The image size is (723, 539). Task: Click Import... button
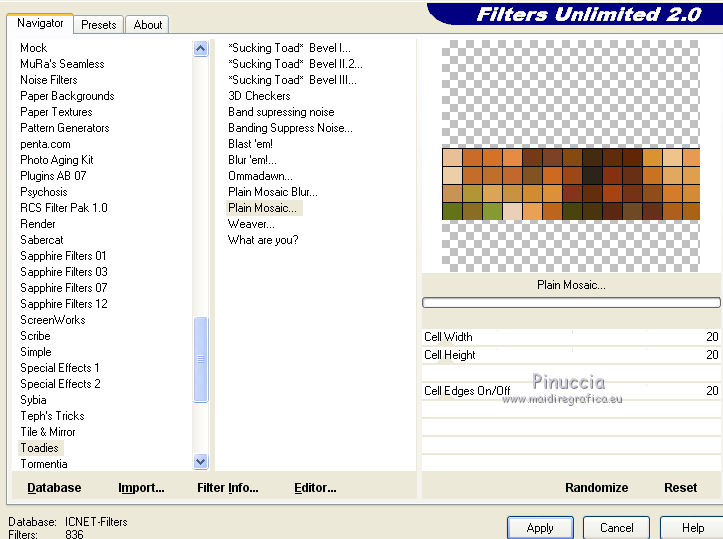tap(141, 488)
